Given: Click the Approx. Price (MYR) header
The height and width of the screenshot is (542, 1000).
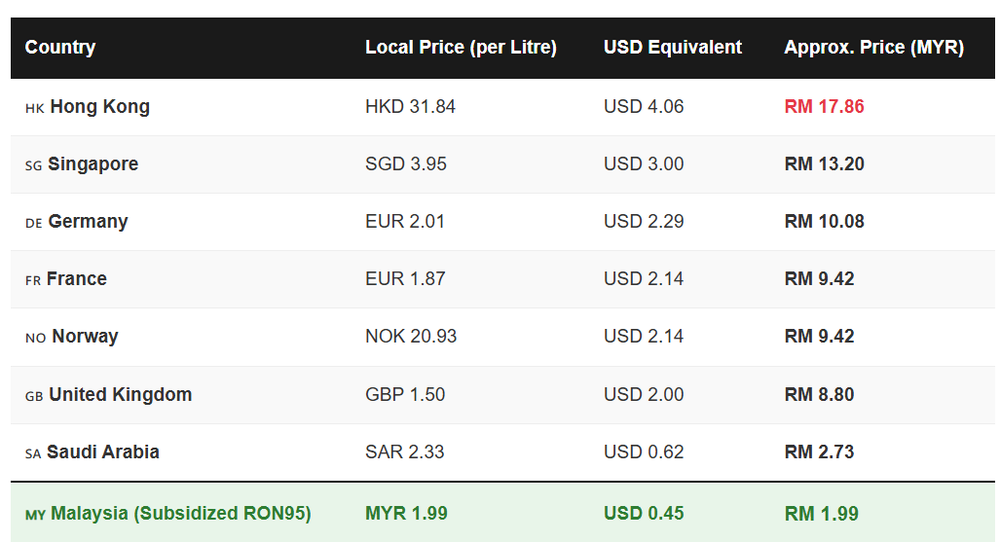Looking at the screenshot, I should coord(874,47).
